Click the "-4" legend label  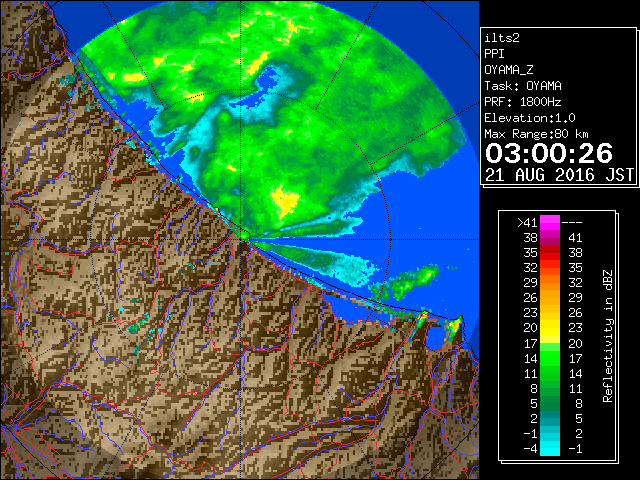[x=530, y=449]
